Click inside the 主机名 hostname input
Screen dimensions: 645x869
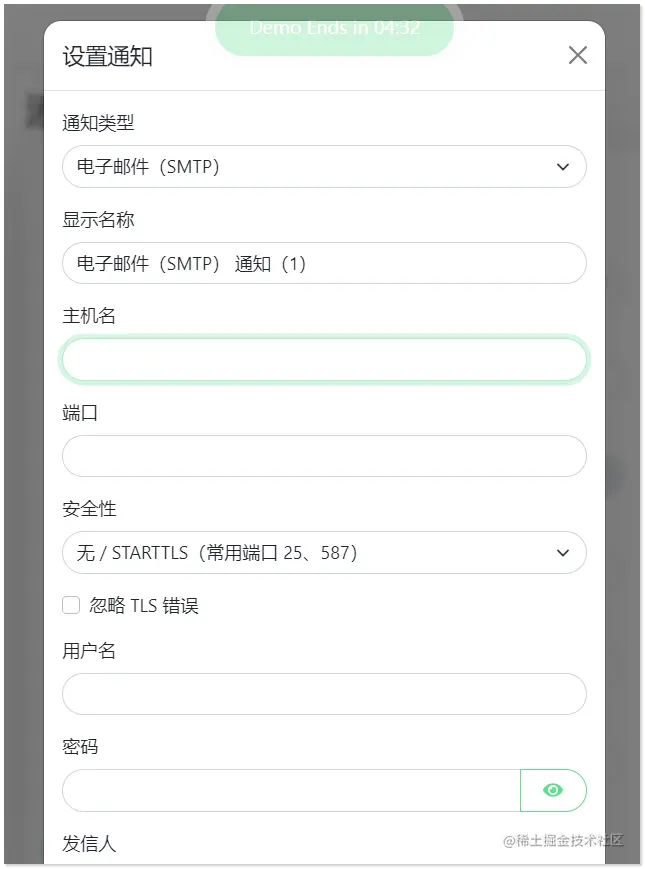pos(323,359)
